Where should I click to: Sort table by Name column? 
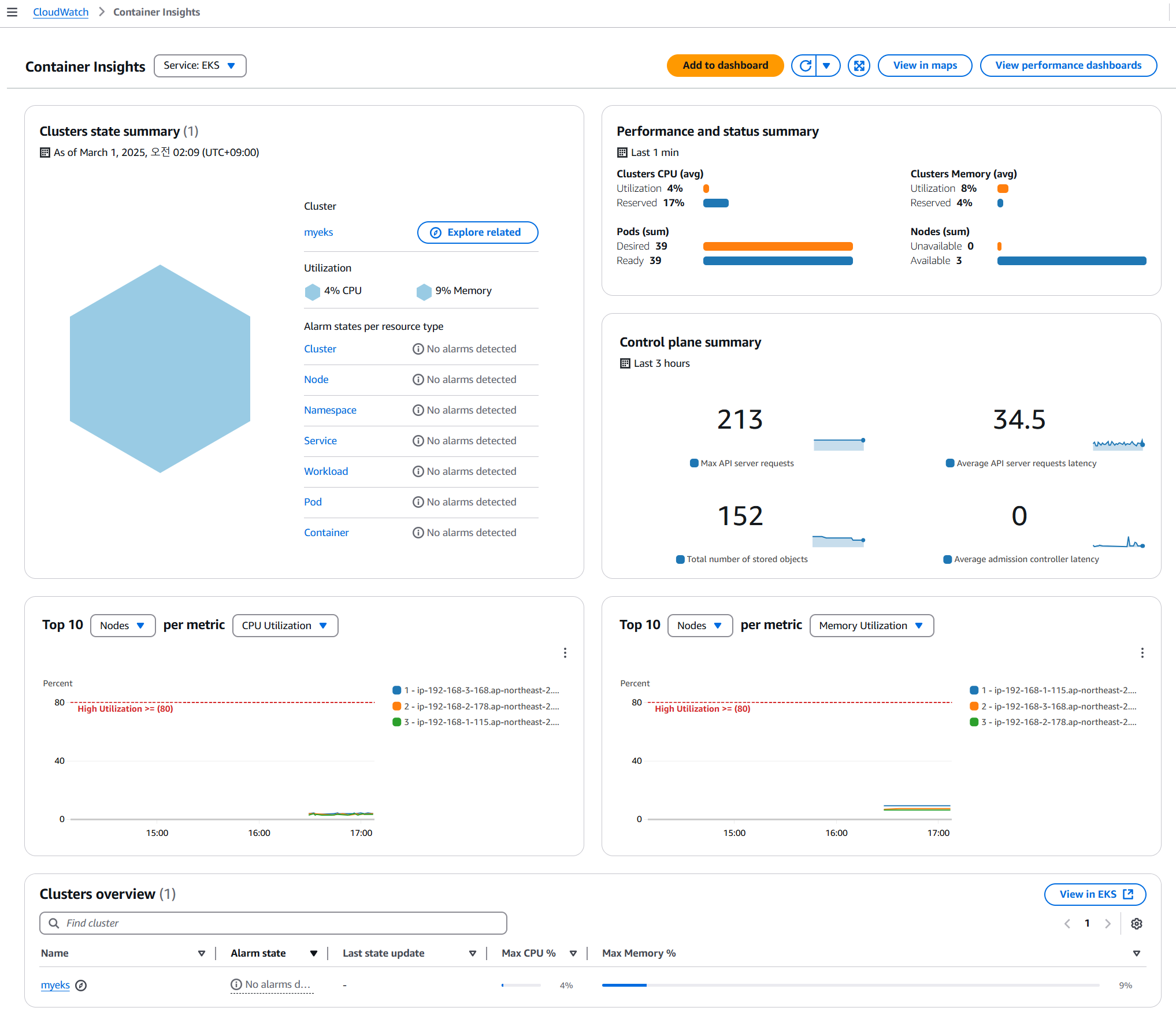click(x=201, y=953)
